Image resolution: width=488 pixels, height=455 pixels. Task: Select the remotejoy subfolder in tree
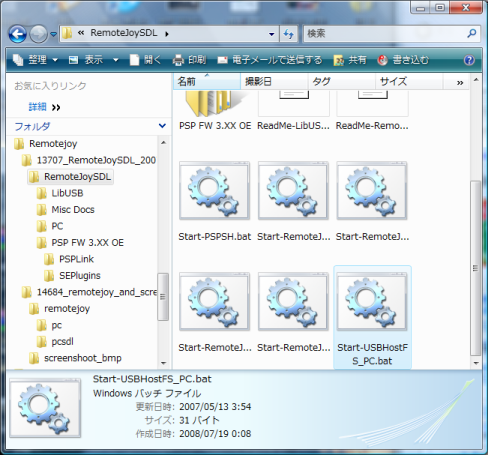(x=59, y=309)
